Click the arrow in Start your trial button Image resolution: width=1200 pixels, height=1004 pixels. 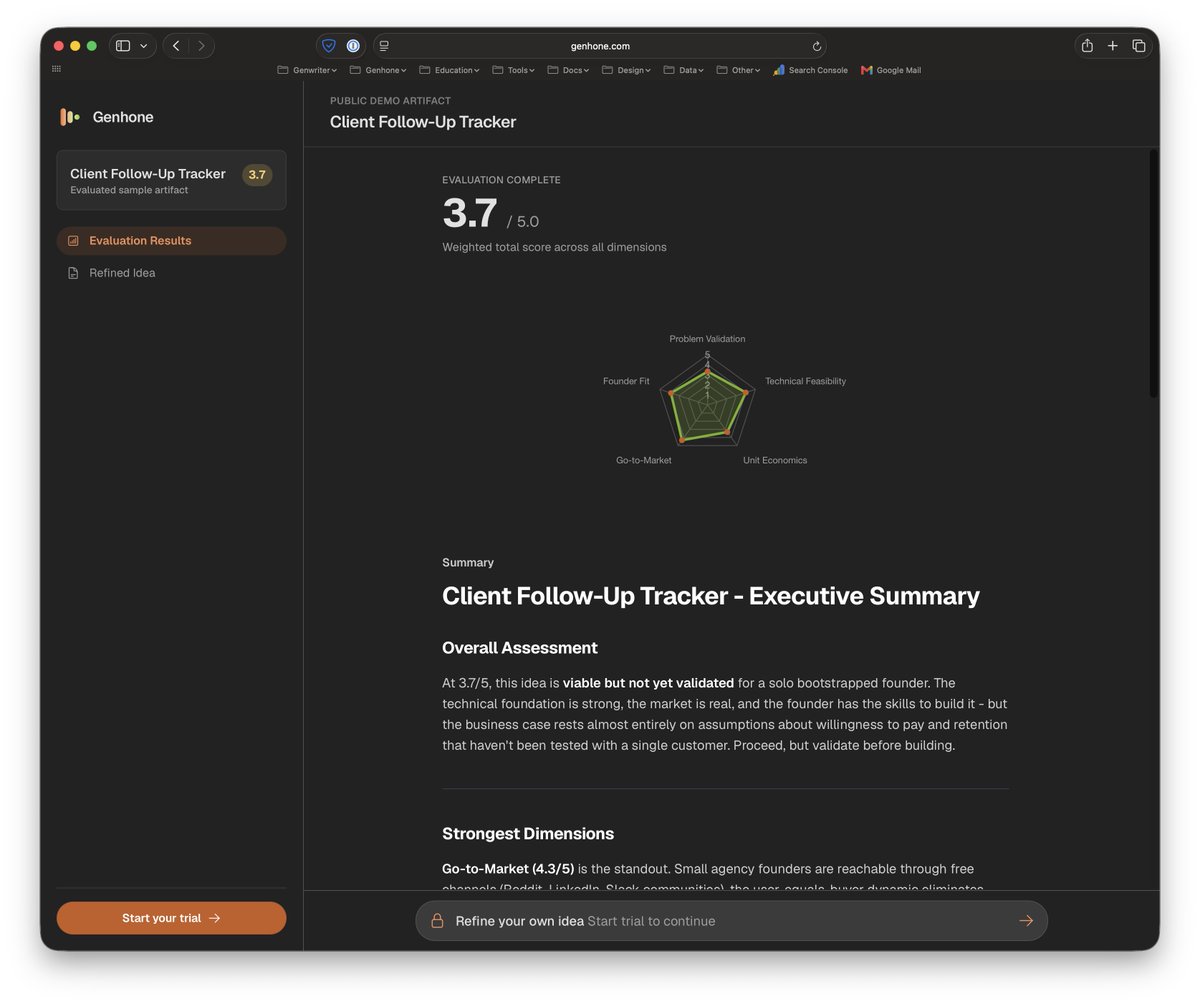click(x=214, y=918)
